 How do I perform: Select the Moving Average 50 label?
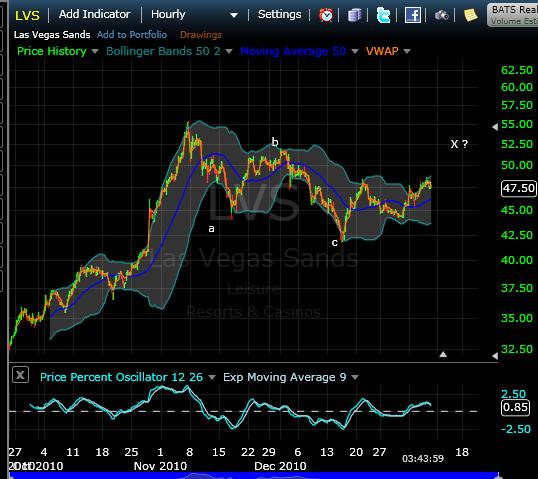(x=293, y=51)
